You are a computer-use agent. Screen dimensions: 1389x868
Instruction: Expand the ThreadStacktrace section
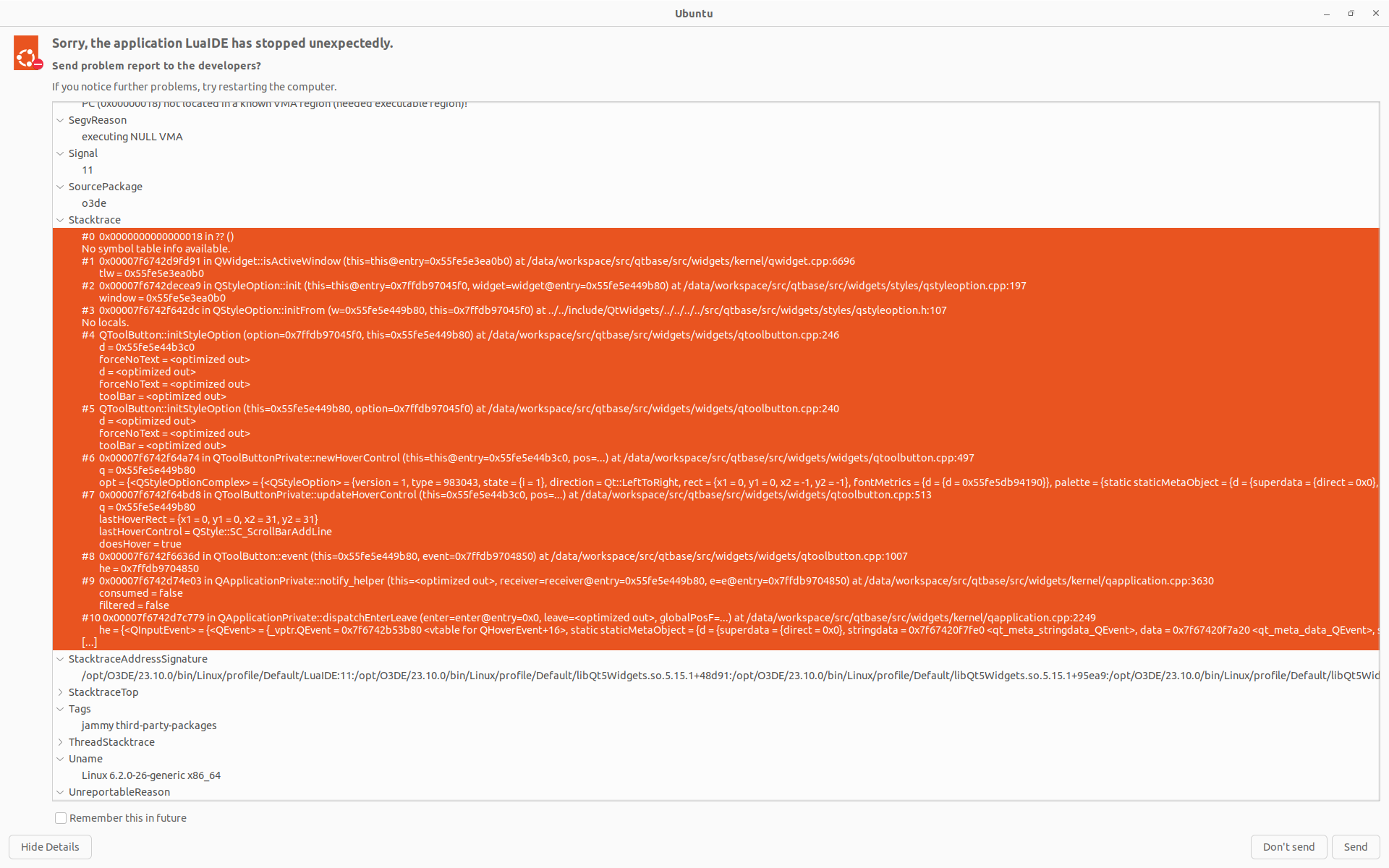61,742
